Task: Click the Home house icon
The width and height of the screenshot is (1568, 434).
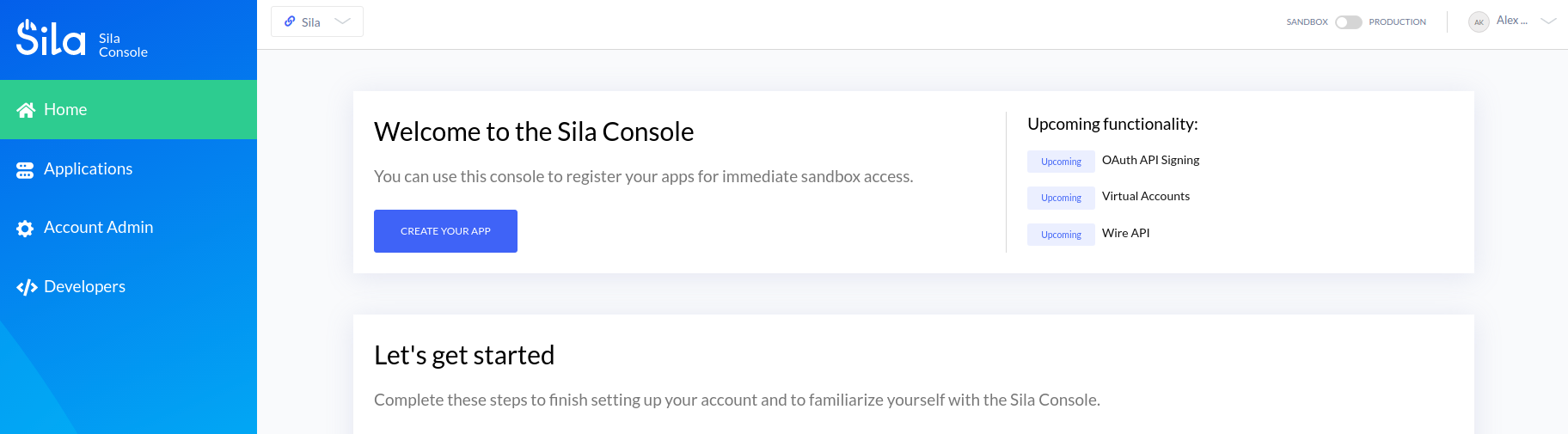Action: coord(26,110)
